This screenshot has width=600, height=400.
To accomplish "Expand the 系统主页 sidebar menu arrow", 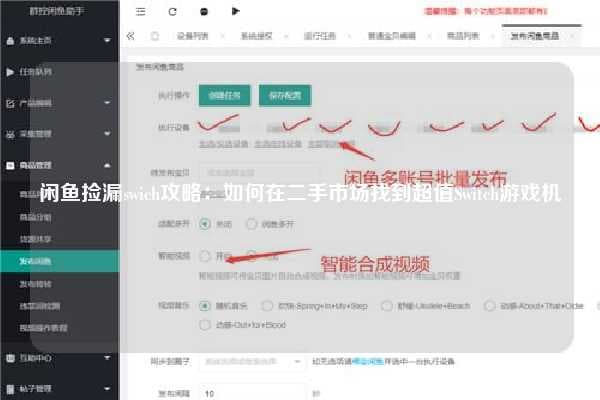I will click(108, 41).
